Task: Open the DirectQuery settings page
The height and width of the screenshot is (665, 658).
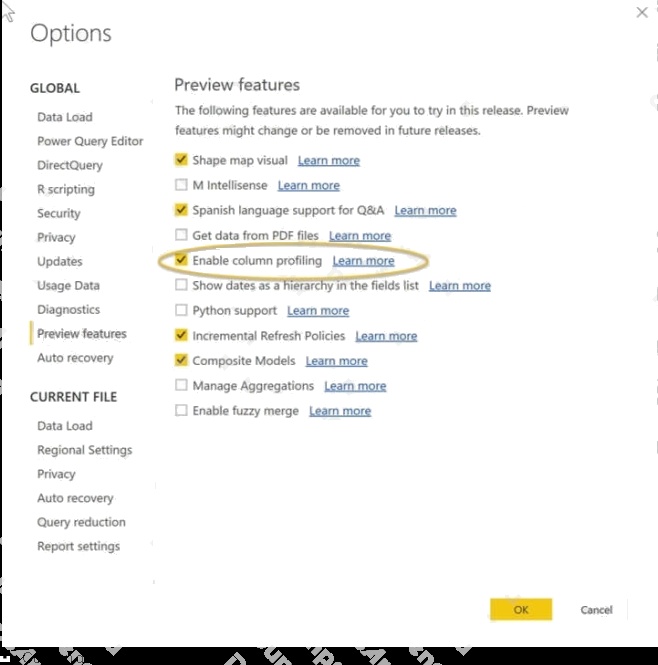Action: pyautogui.click(x=70, y=165)
